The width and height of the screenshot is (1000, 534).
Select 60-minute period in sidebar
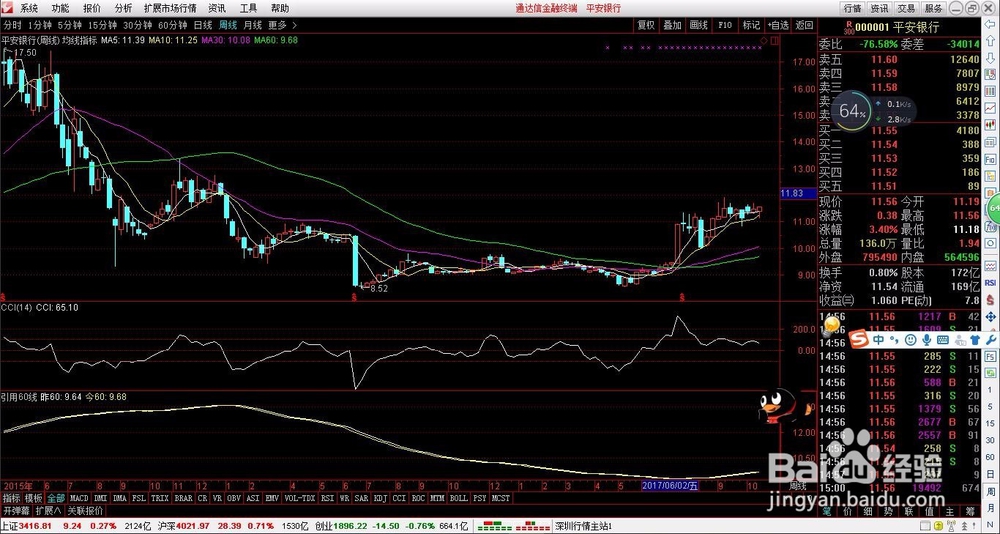tap(990, 457)
